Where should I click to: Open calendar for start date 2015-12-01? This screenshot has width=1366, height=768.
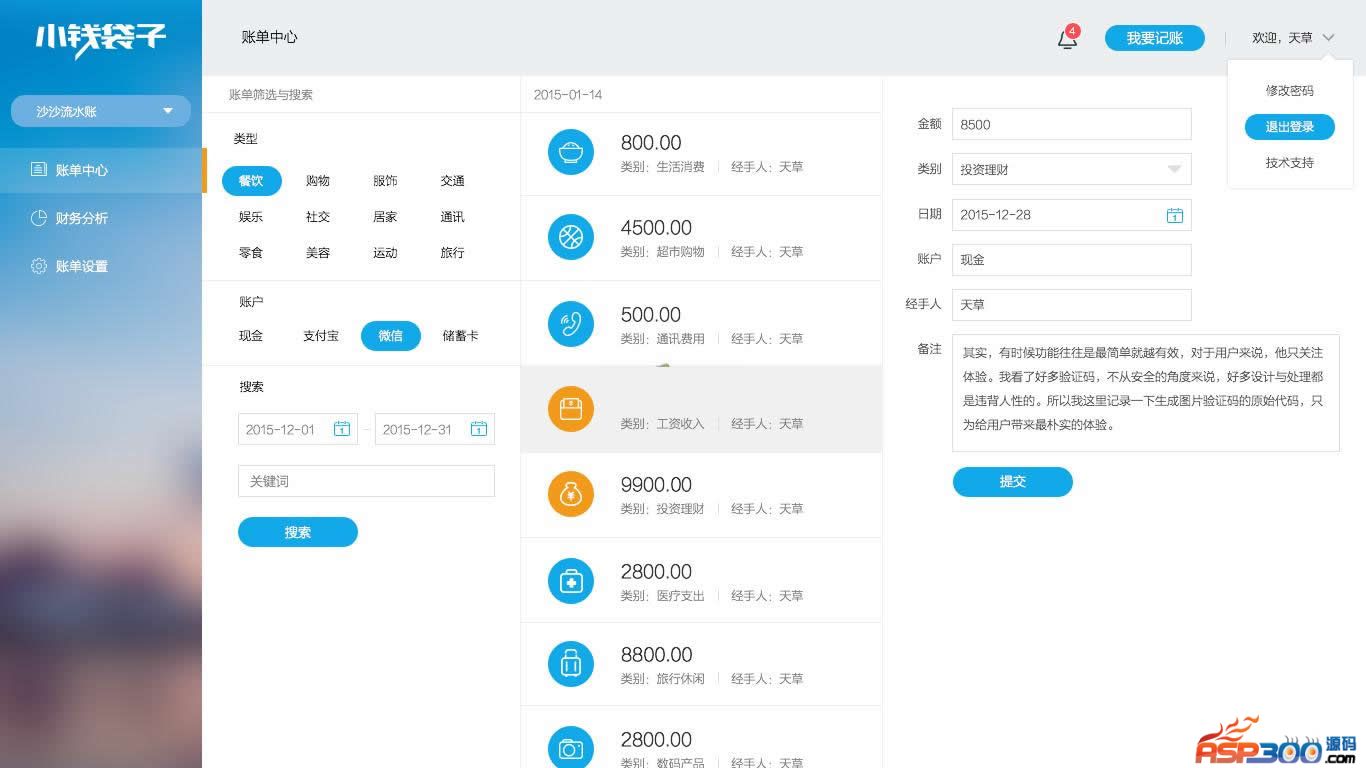(341, 429)
